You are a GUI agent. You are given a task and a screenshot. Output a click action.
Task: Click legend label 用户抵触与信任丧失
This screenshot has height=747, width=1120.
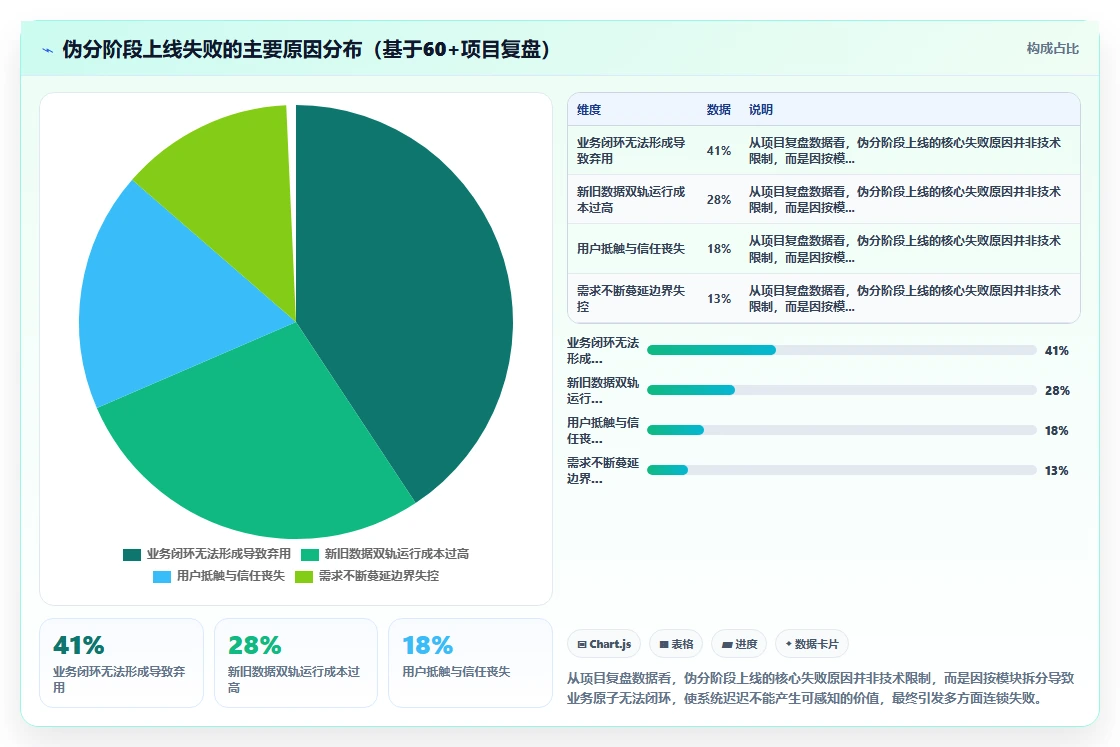pos(231,576)
